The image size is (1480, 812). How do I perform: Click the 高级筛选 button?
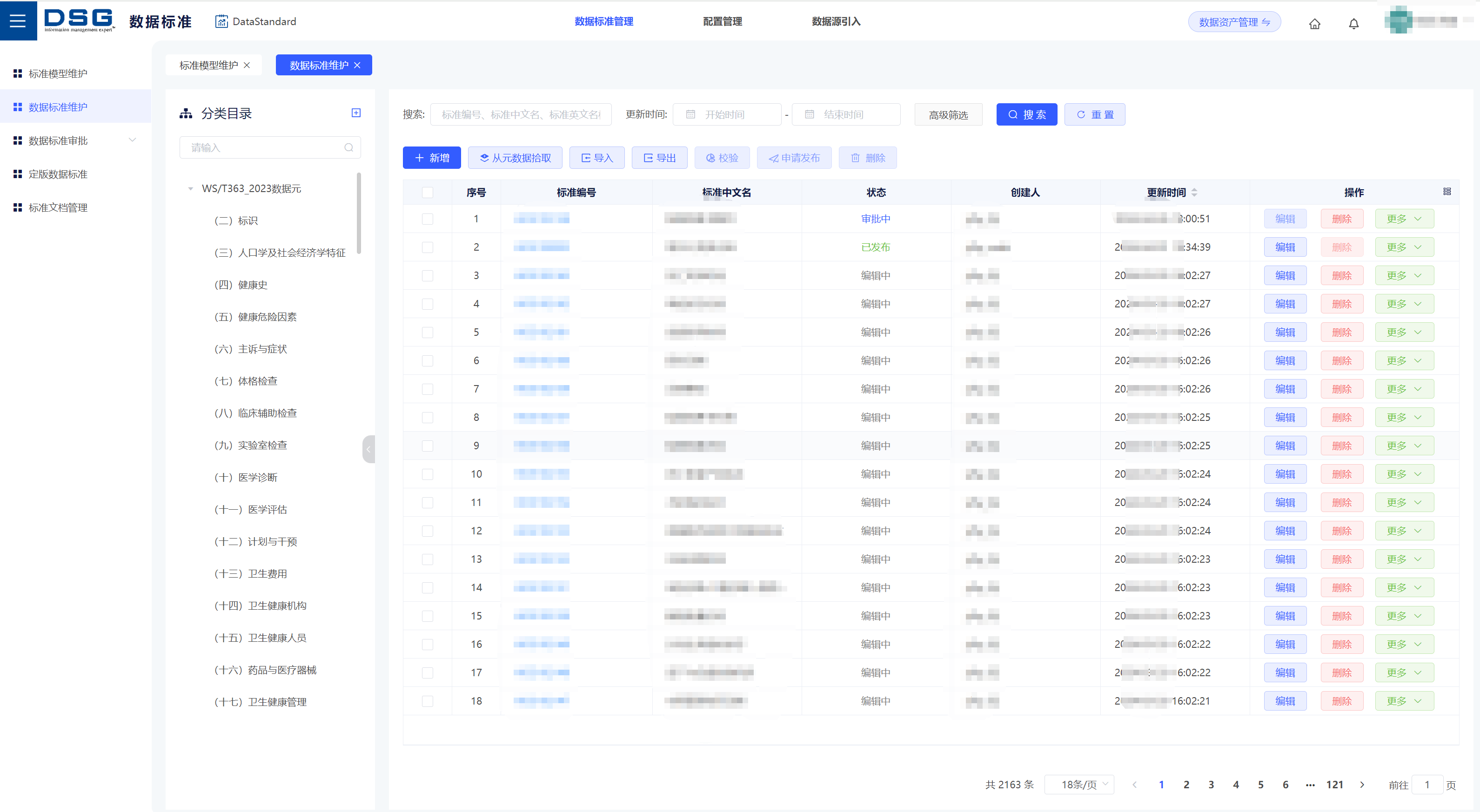(948, 115)
